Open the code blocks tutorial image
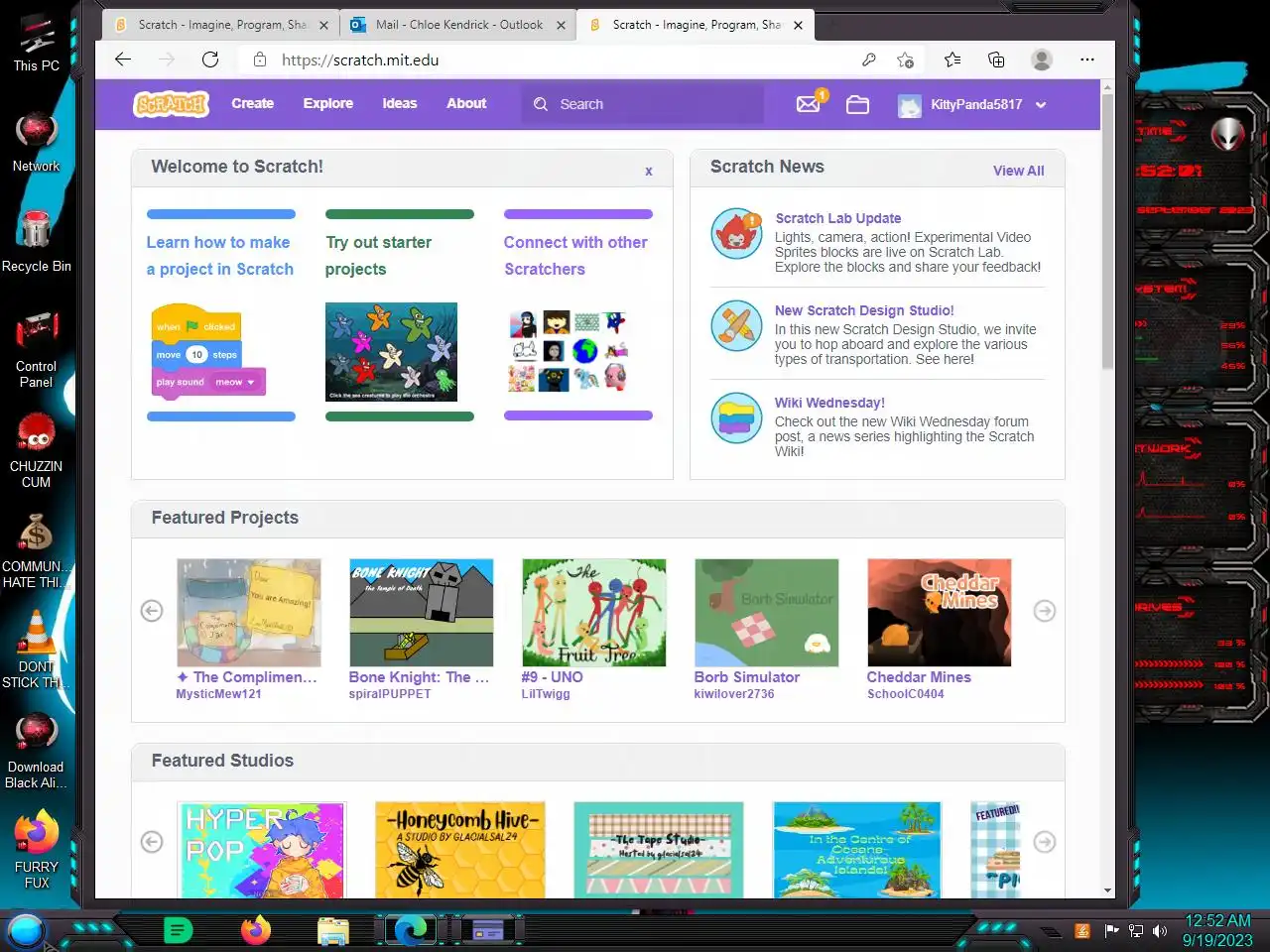This screenshot has height=952, width=1270. (209, 352)
